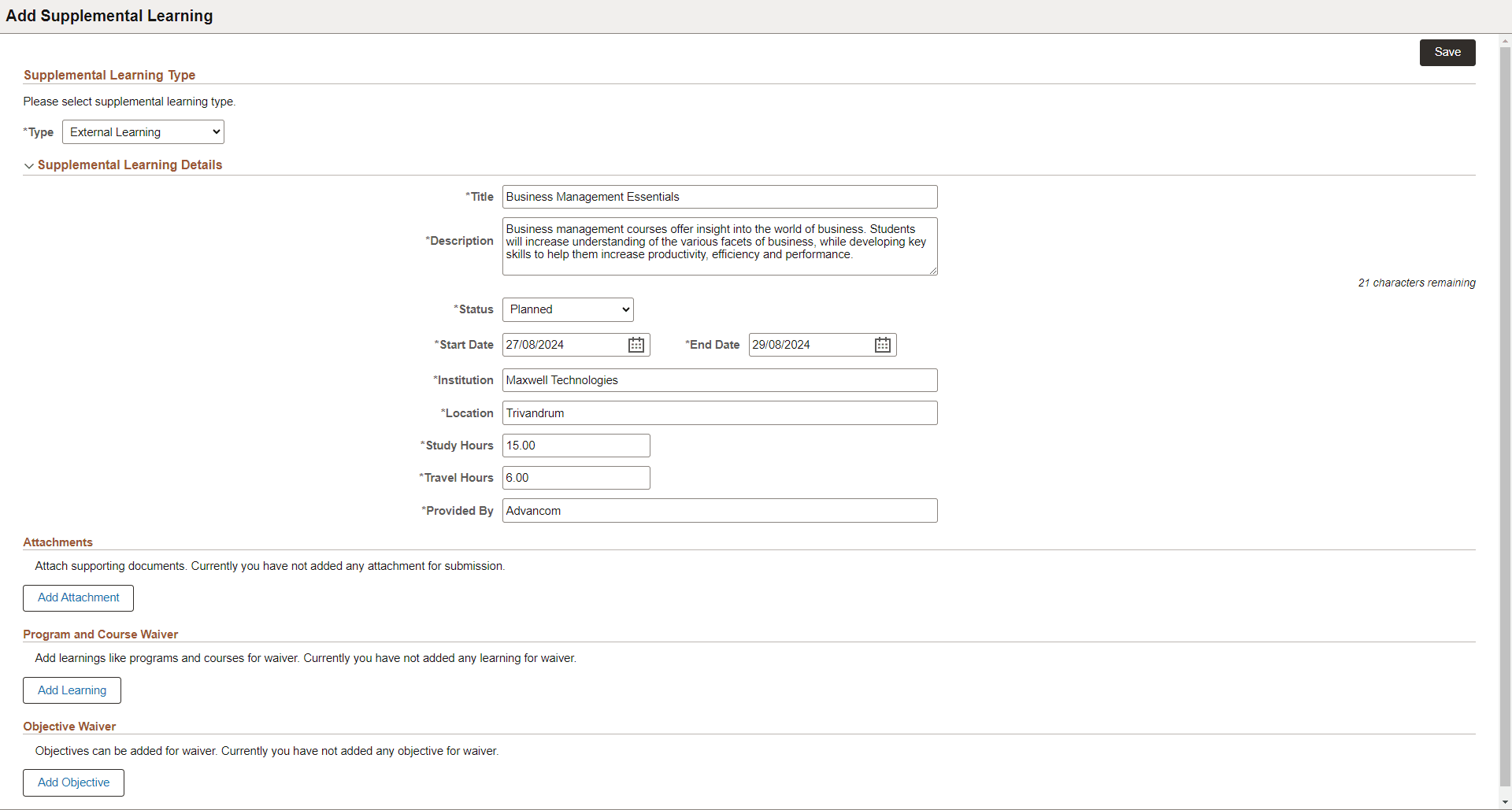Click the Attachments section heading

tap(58, 542)
